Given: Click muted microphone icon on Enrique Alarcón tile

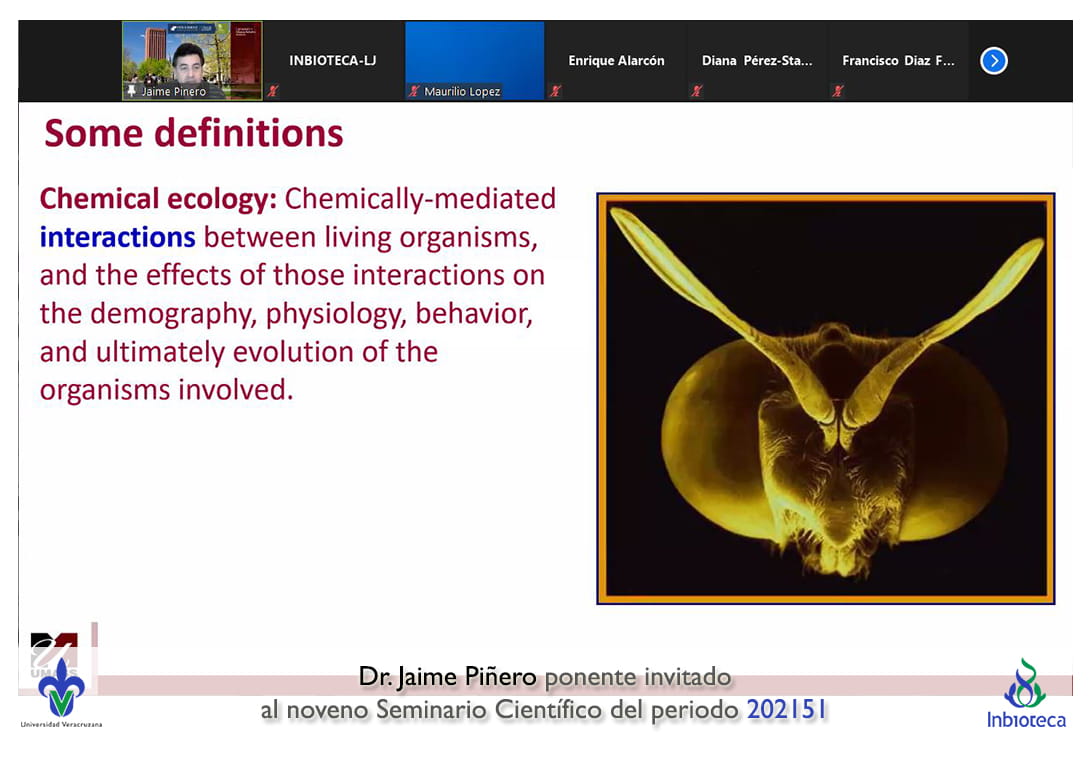Looking at the screenshot, I should (556, 91).
